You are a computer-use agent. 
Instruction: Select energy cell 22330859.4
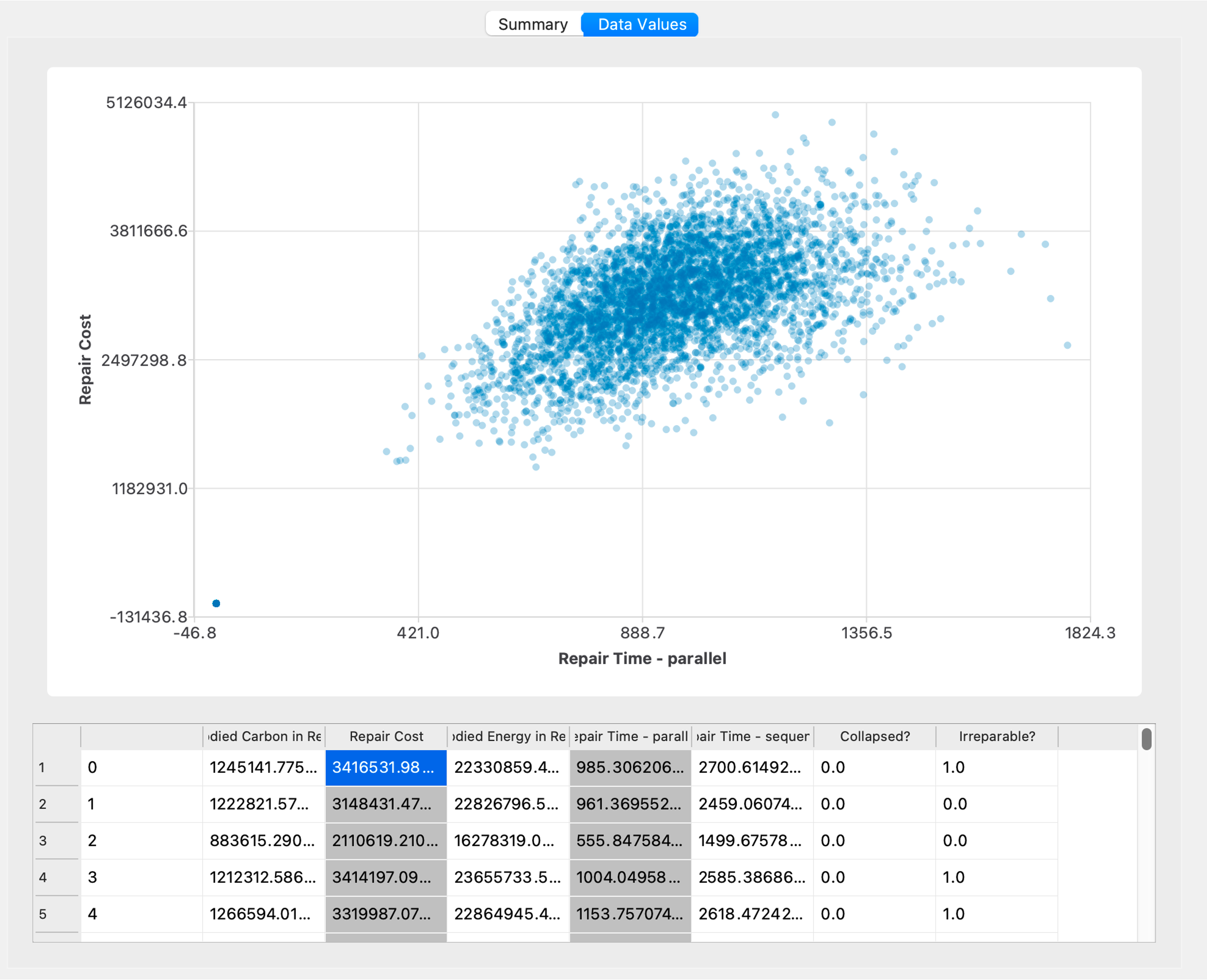509,768
